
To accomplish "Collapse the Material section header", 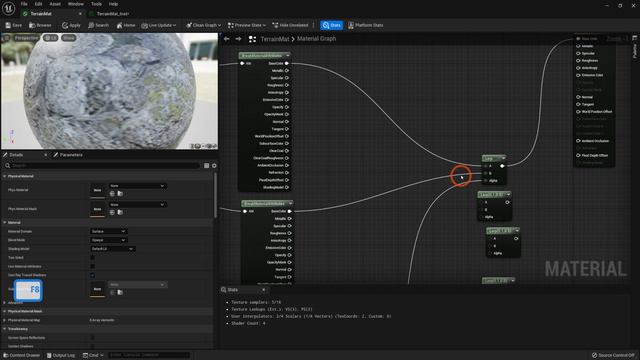I will [x=4, y=222].
